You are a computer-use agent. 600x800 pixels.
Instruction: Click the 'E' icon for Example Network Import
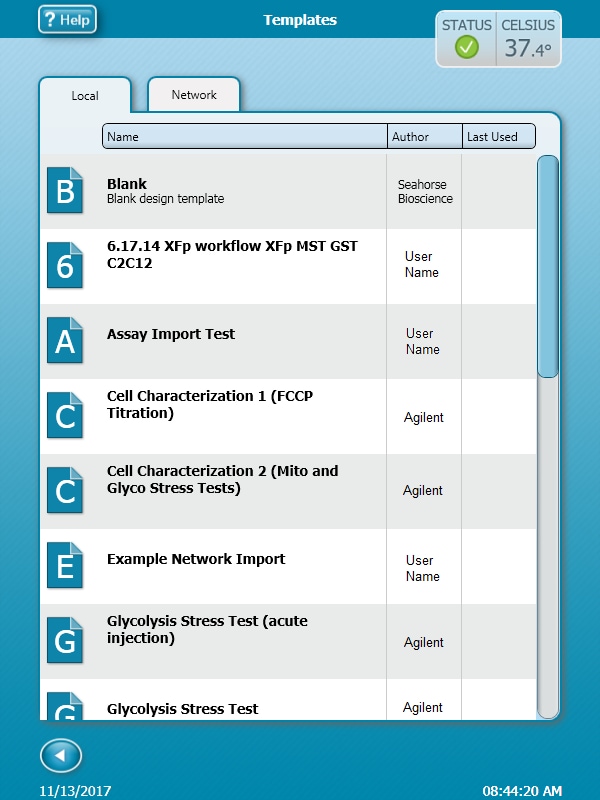[x=65, y=566]
